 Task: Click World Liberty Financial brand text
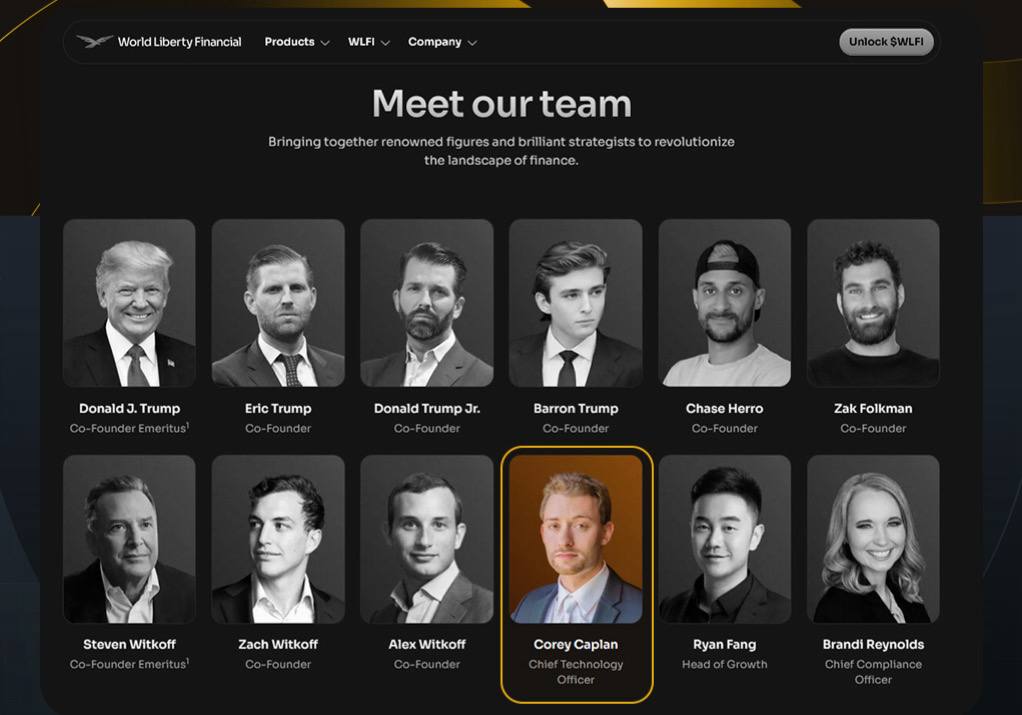(179, 42)
